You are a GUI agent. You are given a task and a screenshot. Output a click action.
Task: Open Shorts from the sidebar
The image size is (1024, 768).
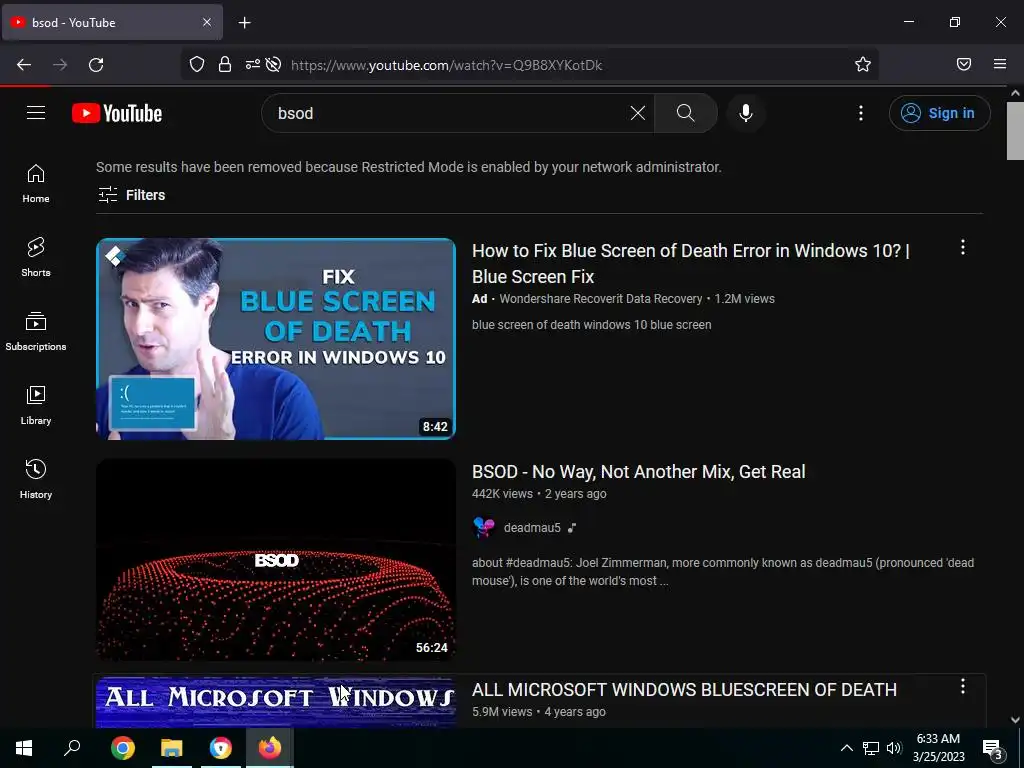pyautogui.click(x=36, y=257)
